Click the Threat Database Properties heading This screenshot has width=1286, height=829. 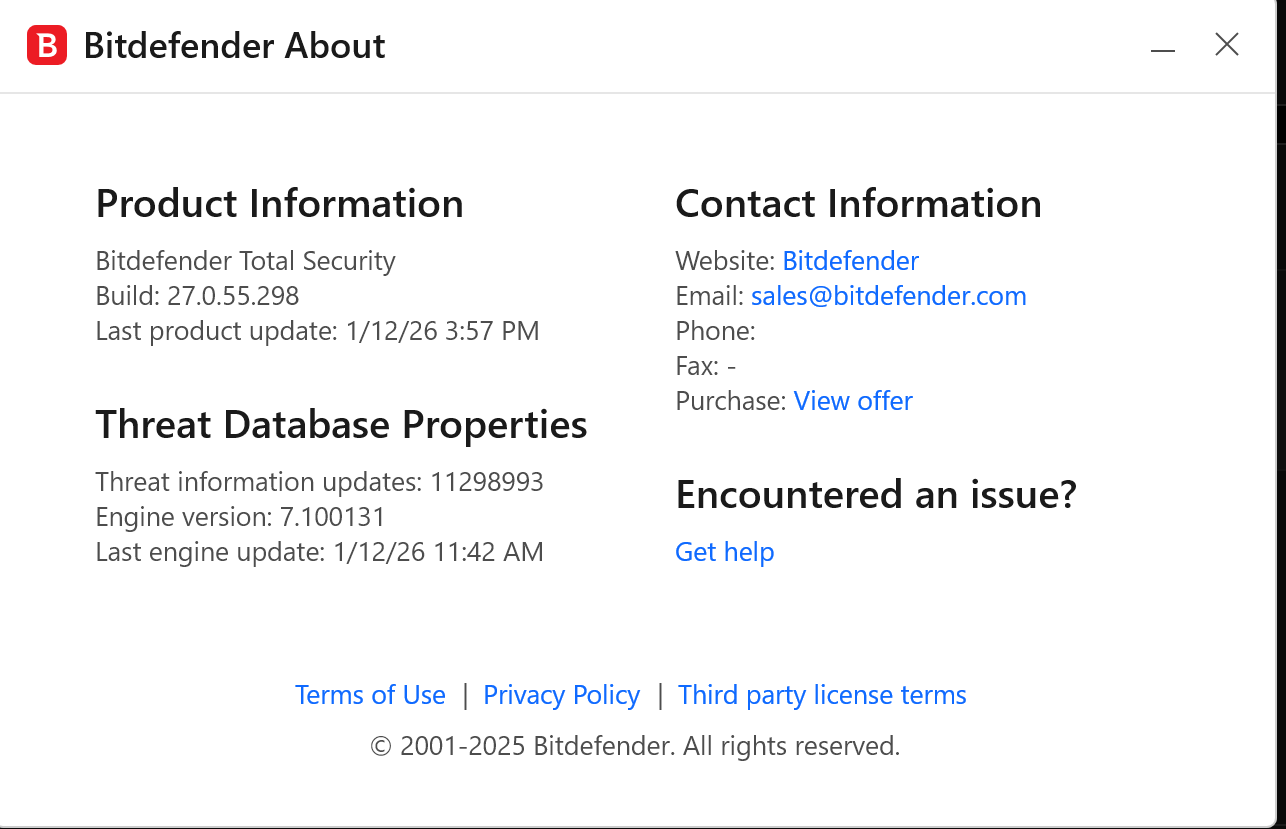click(x=341, y=425)
